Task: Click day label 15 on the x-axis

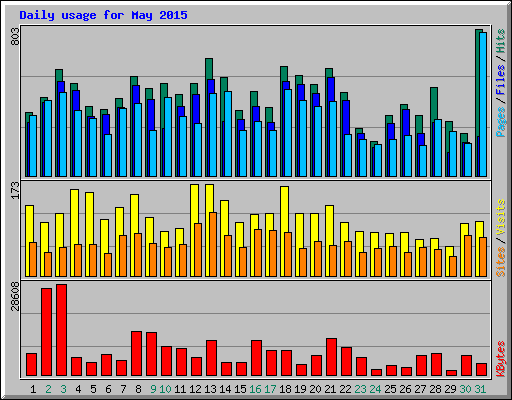Action: pos(240,389)
